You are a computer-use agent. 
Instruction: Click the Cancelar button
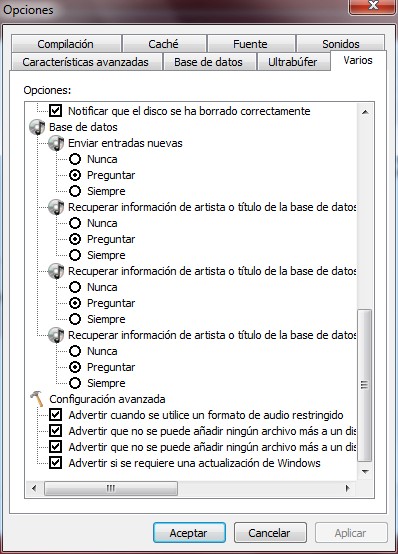click(x=270, y=532)
